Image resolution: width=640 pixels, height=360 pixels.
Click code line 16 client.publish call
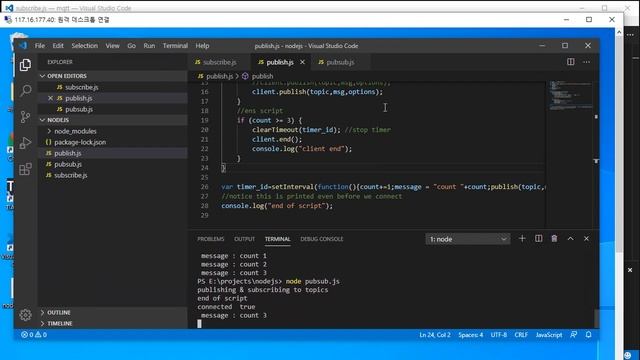click(318, 92)
